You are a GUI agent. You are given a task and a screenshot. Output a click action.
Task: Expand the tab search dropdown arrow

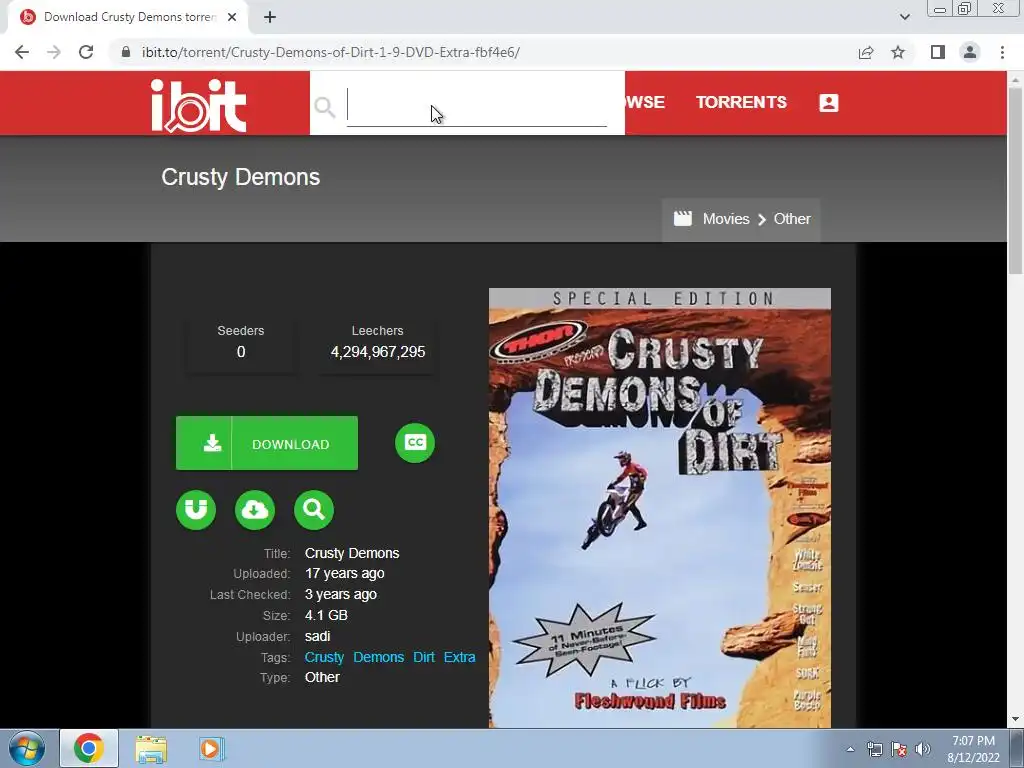click(904, 17)
